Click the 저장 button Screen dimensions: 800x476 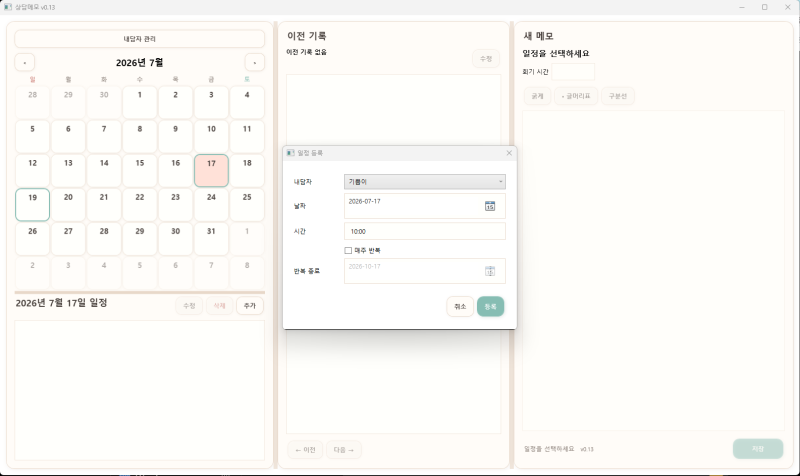point(758,449)
